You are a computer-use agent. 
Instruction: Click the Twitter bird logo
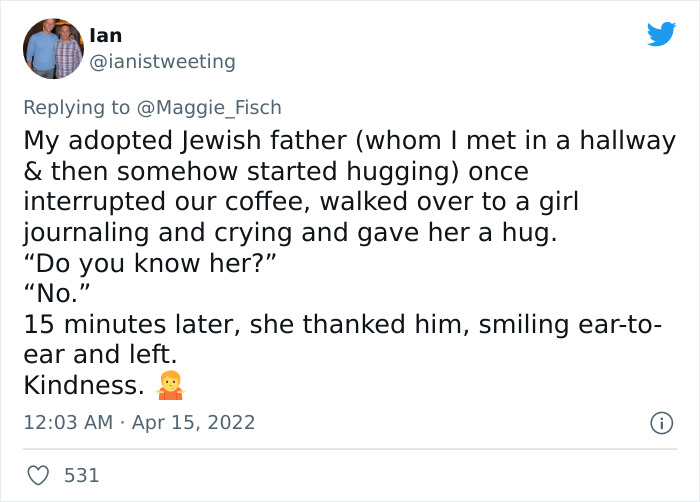[x=661, y=35]
